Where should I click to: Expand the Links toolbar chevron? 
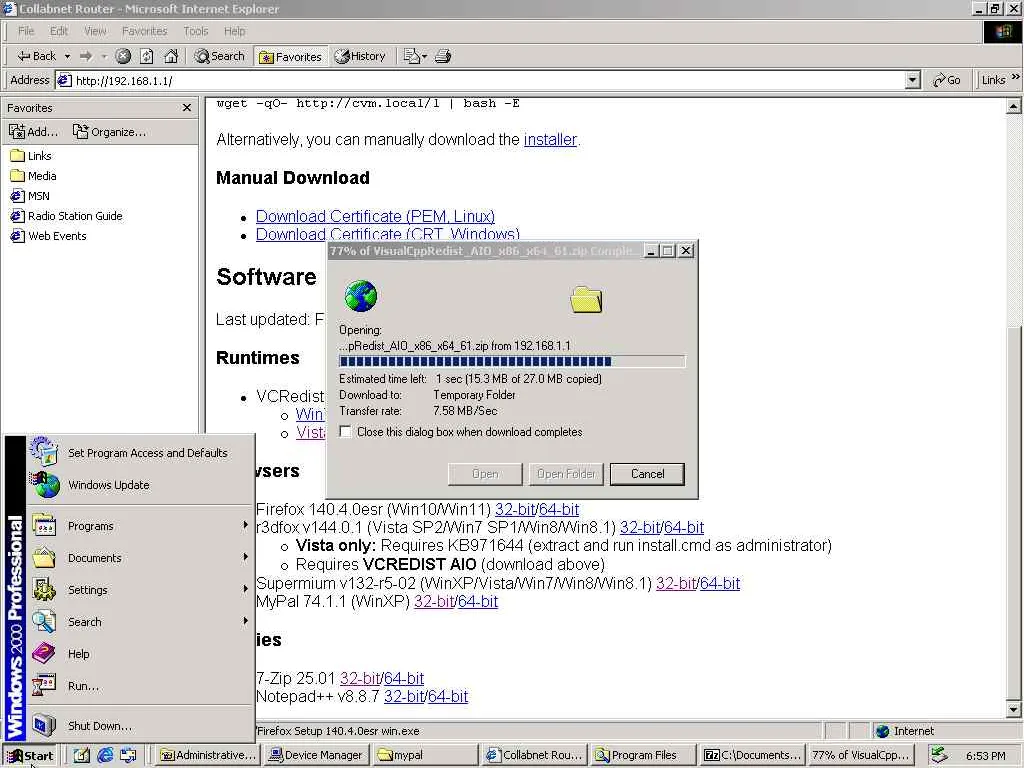1016,77
